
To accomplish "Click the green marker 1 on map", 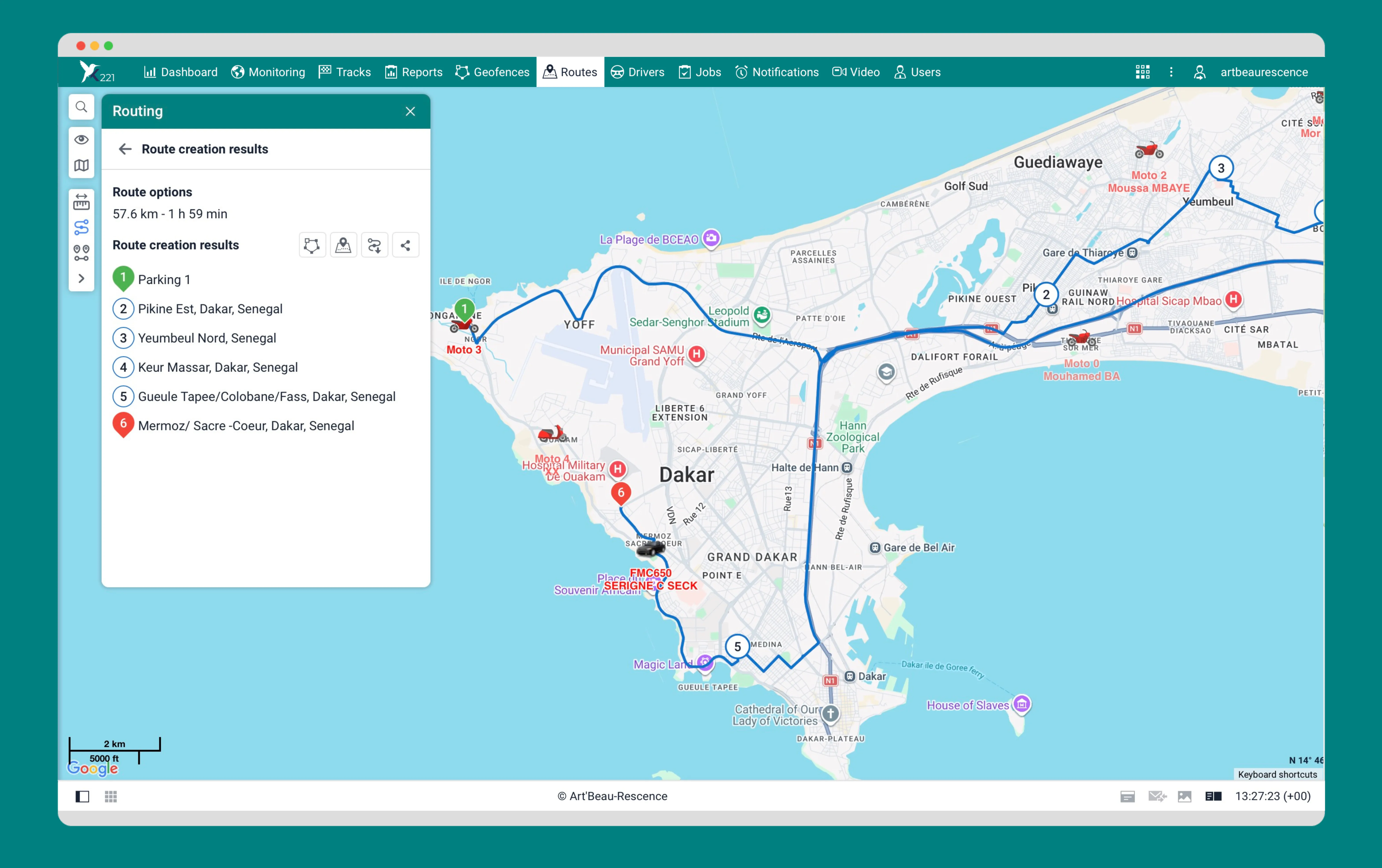I will 464,310.
